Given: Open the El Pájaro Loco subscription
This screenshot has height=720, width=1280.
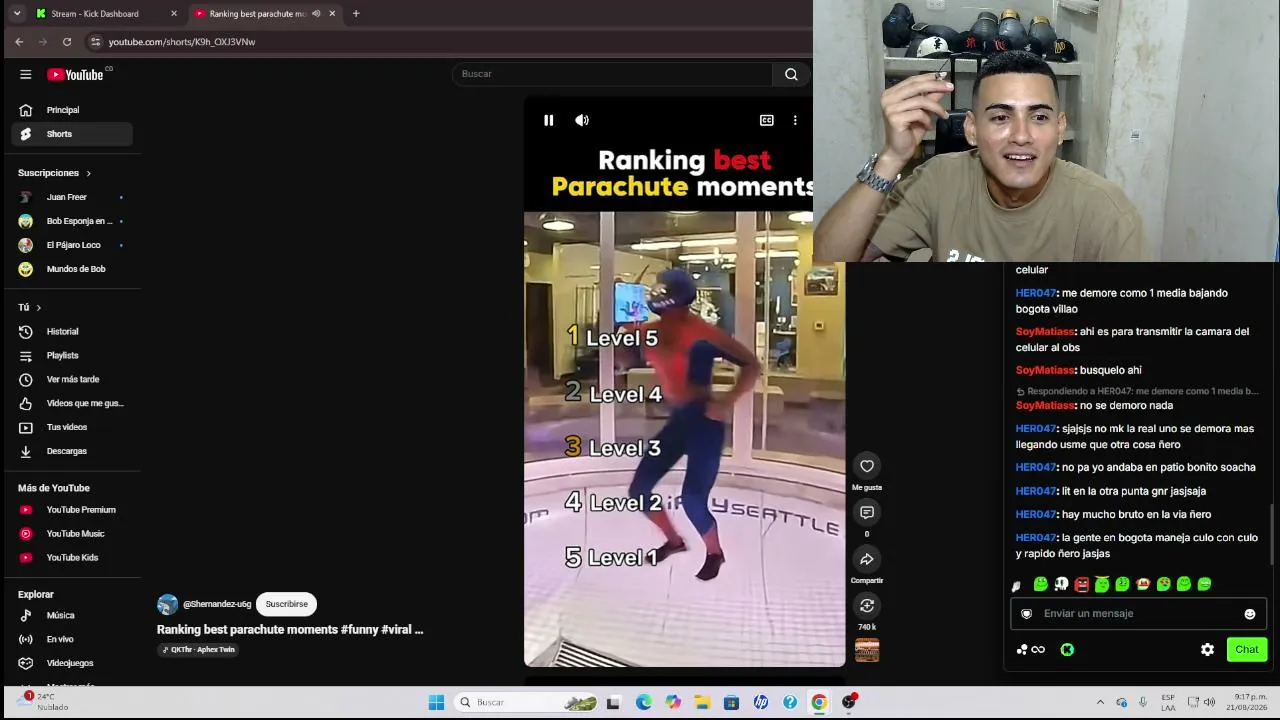Looking at the screenshot, I should click(x=72, y=245).
